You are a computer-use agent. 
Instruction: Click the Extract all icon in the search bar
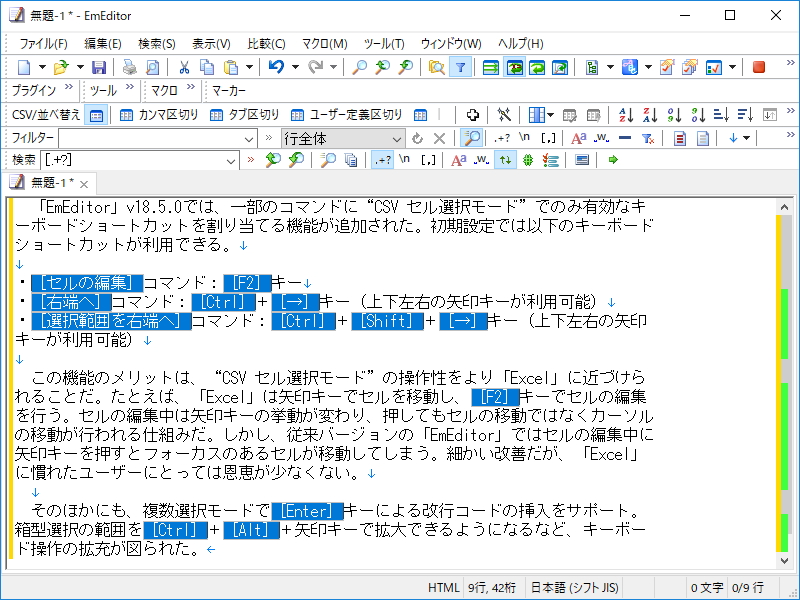pyautogui.click(x=351, y=160)
